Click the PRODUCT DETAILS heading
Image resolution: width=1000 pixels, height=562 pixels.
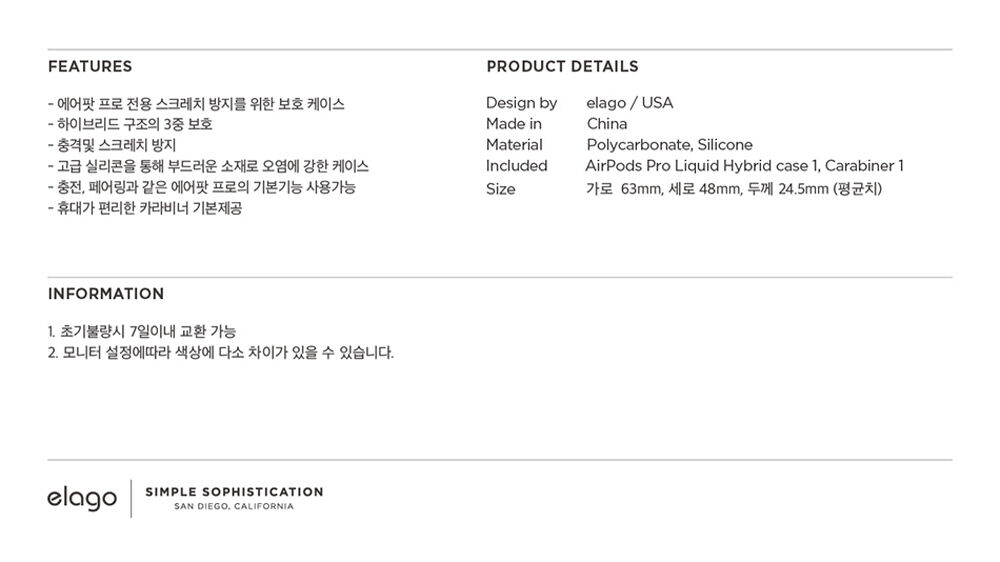coord(562,66)
